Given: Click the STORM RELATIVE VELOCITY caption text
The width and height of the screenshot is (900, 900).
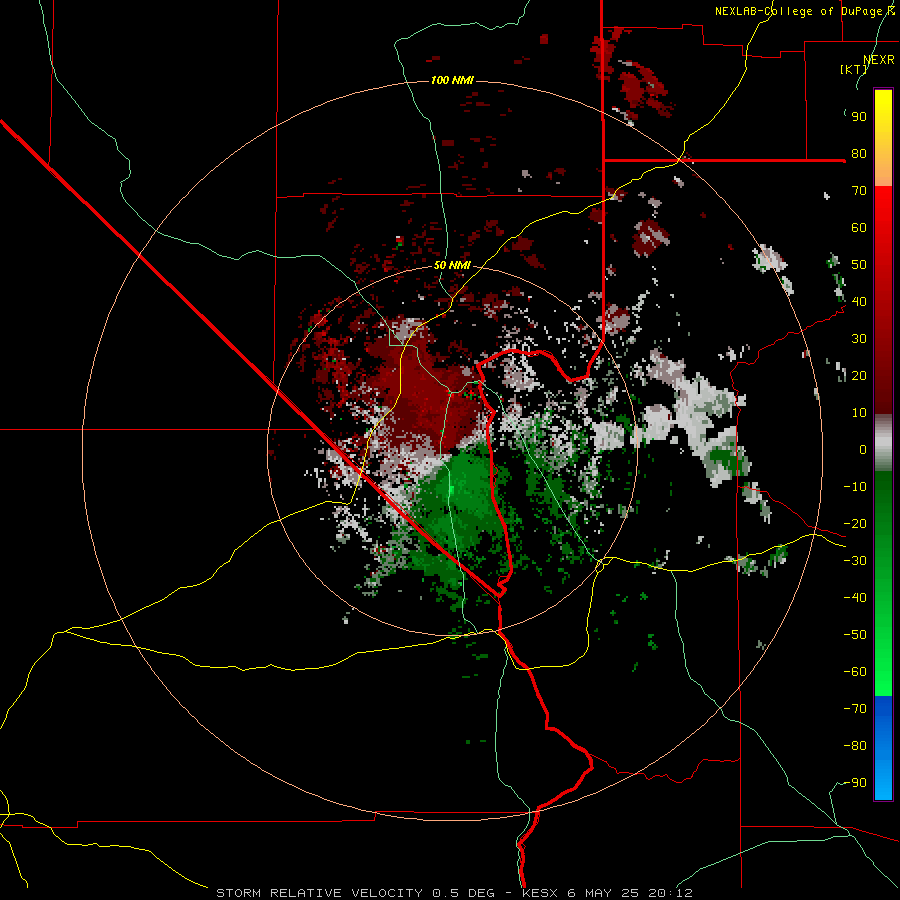Looking at the screenshot, I should (320, 893).
